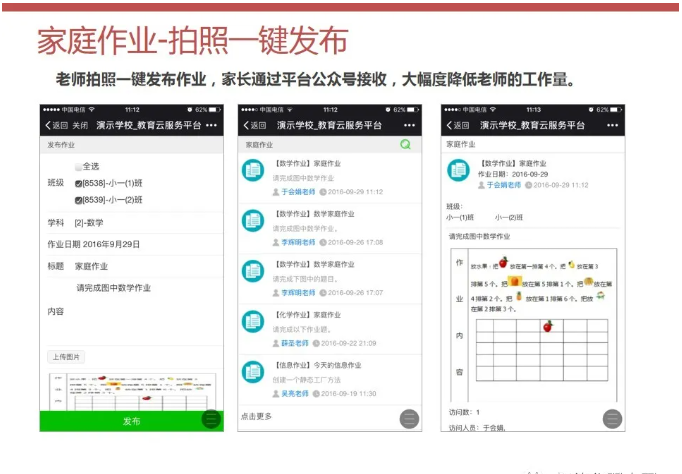The height and width of the screenshot is (474, 682).
Task: Tap floating menu icon on homework list screen
Action: pyautogui.click(x=409, y=419)
